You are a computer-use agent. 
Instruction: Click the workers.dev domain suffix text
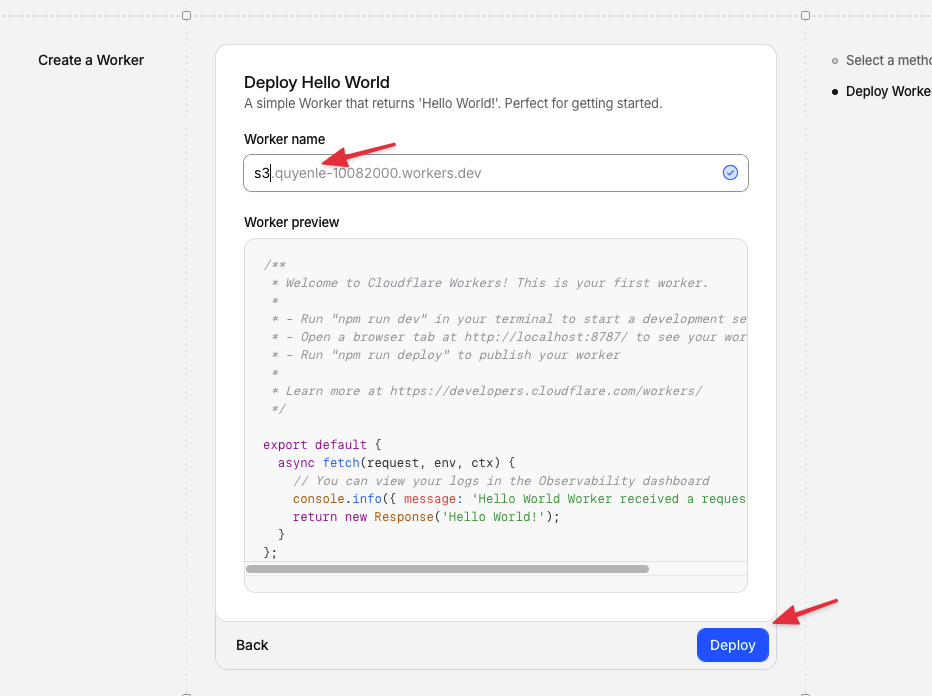[378, 173]
